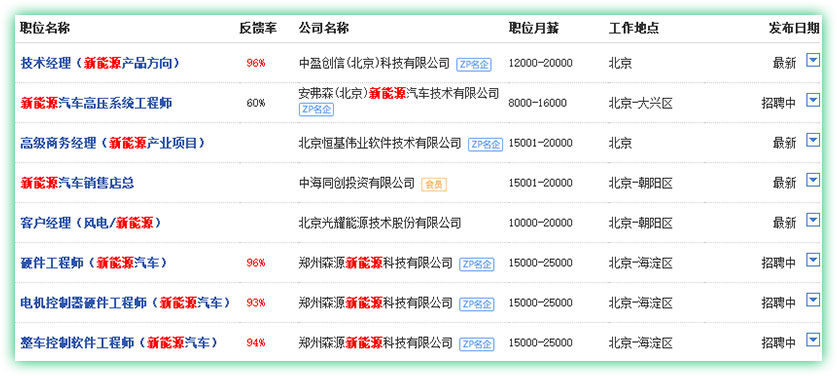Click 会员 badge beside 中海同创投资有限公司

[x=433, y=184]
